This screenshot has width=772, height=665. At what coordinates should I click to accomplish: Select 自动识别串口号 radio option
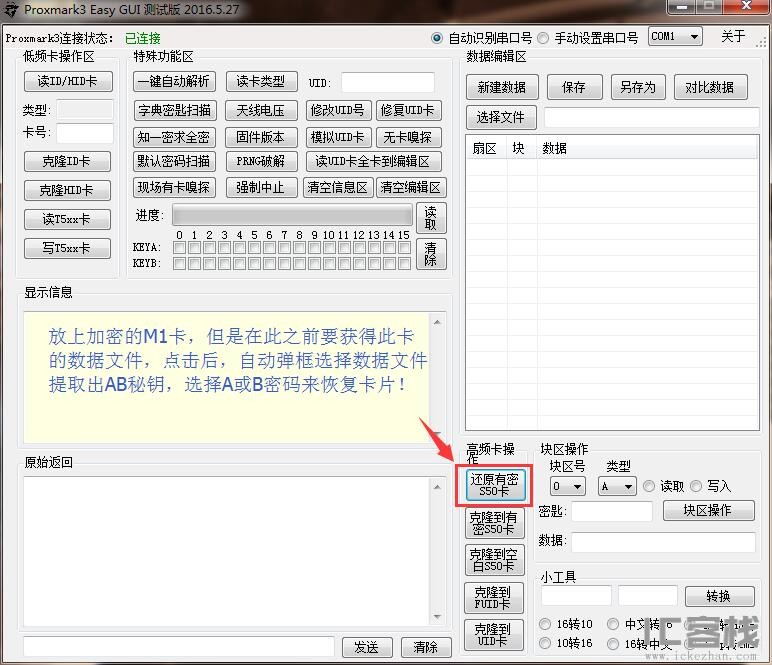point(436,38)
